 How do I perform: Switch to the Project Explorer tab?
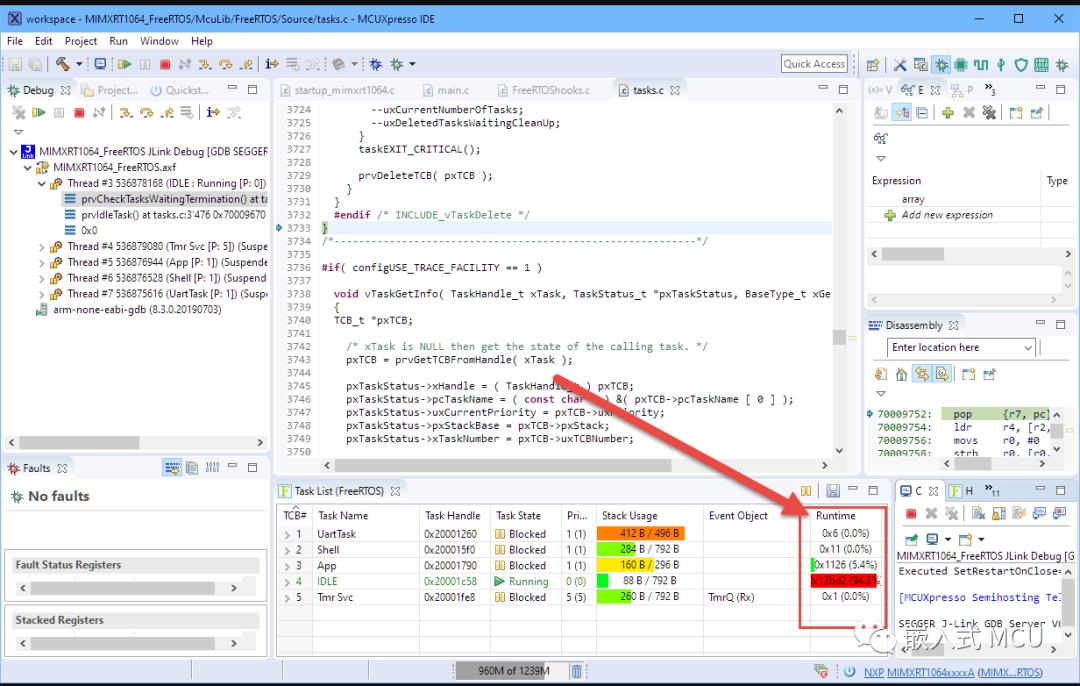tap(110, 90)
